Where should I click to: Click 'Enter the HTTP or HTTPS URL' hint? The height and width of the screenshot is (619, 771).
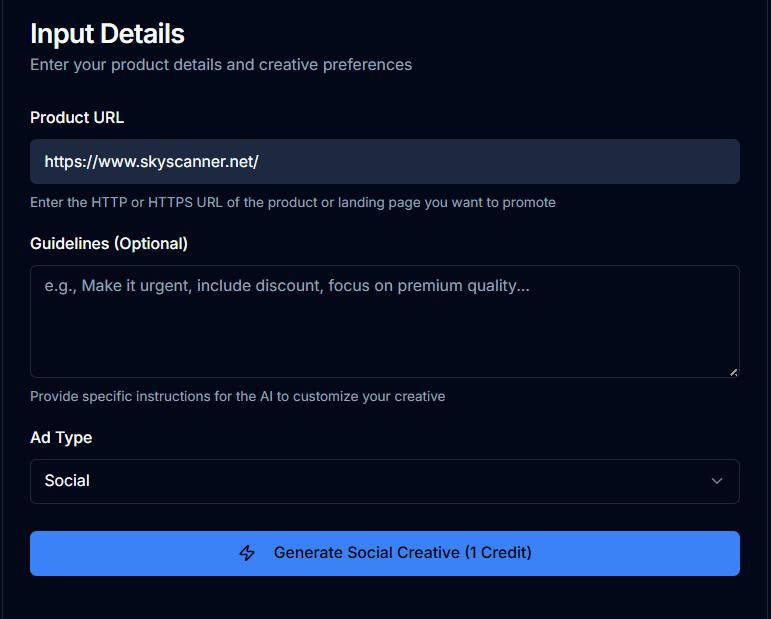point(293,203)
